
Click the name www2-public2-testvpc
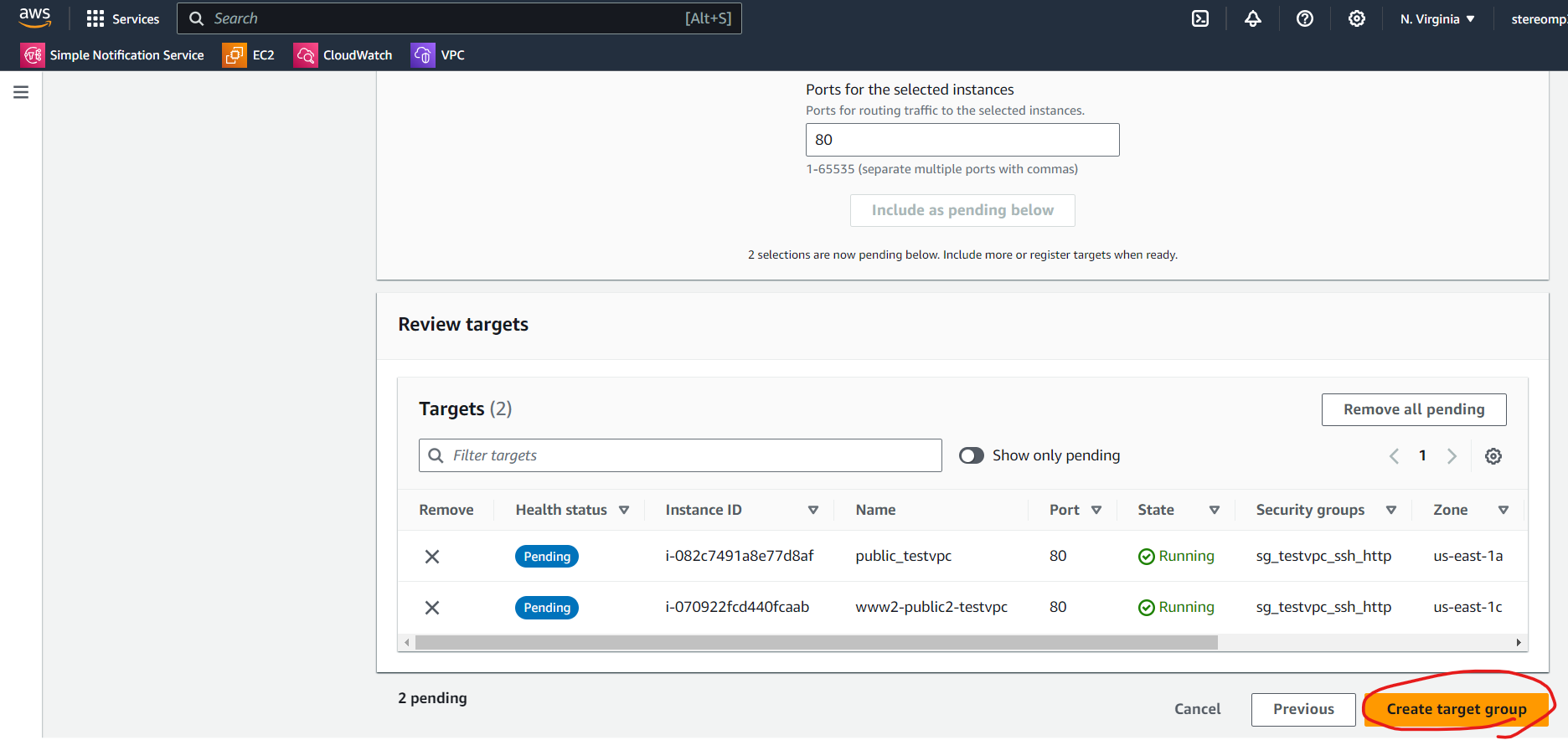point(931,607)
